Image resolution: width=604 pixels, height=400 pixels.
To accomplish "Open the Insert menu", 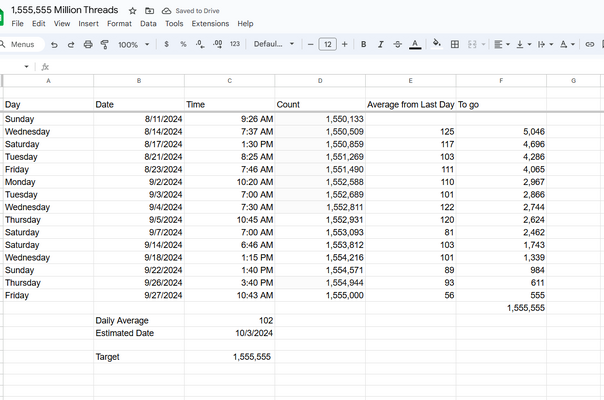I will 89,24.
